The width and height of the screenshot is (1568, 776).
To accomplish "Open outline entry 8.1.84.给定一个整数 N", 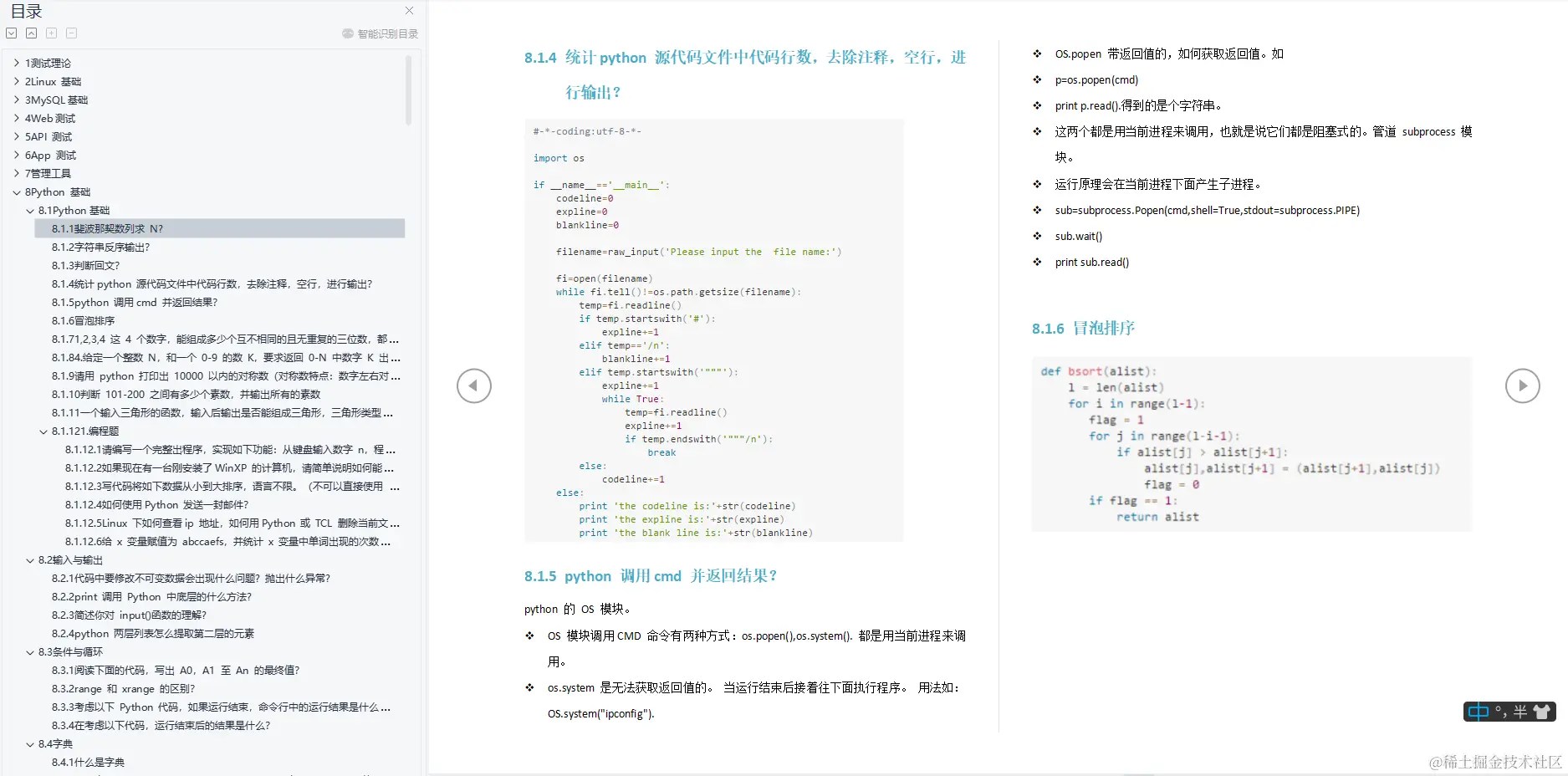I will (226, 357).
